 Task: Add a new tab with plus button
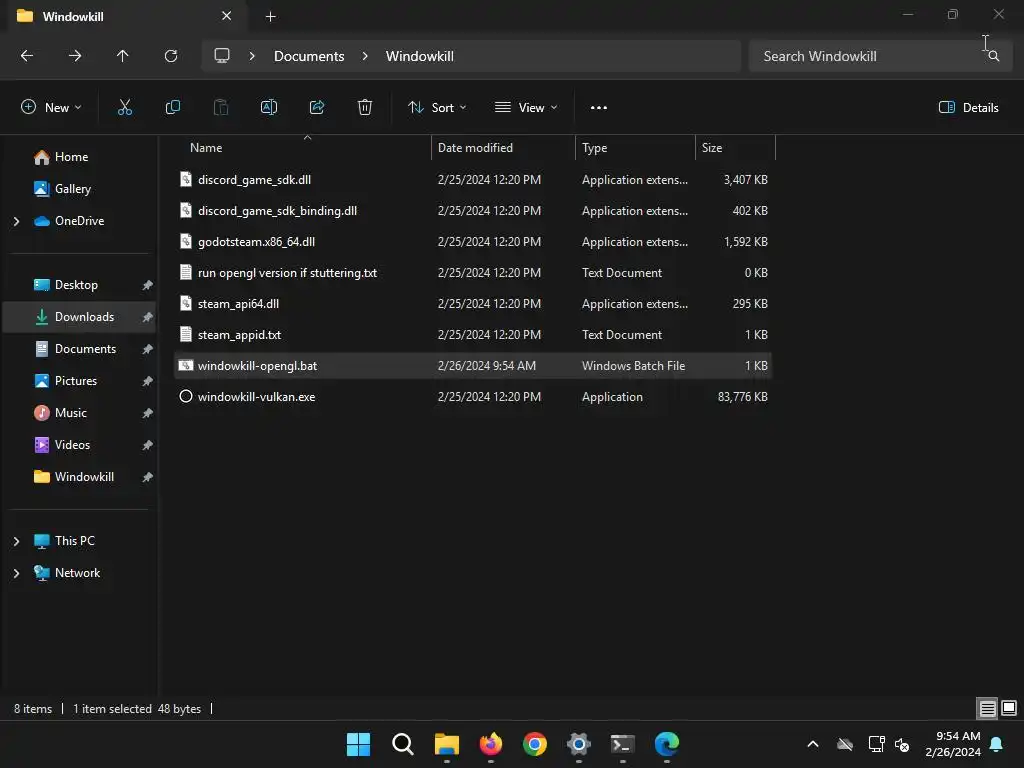point(270,16)
